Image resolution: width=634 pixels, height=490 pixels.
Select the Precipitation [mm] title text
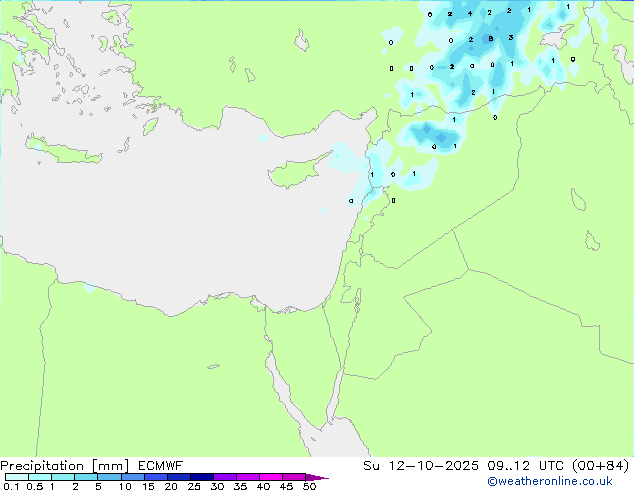(65, 466)
